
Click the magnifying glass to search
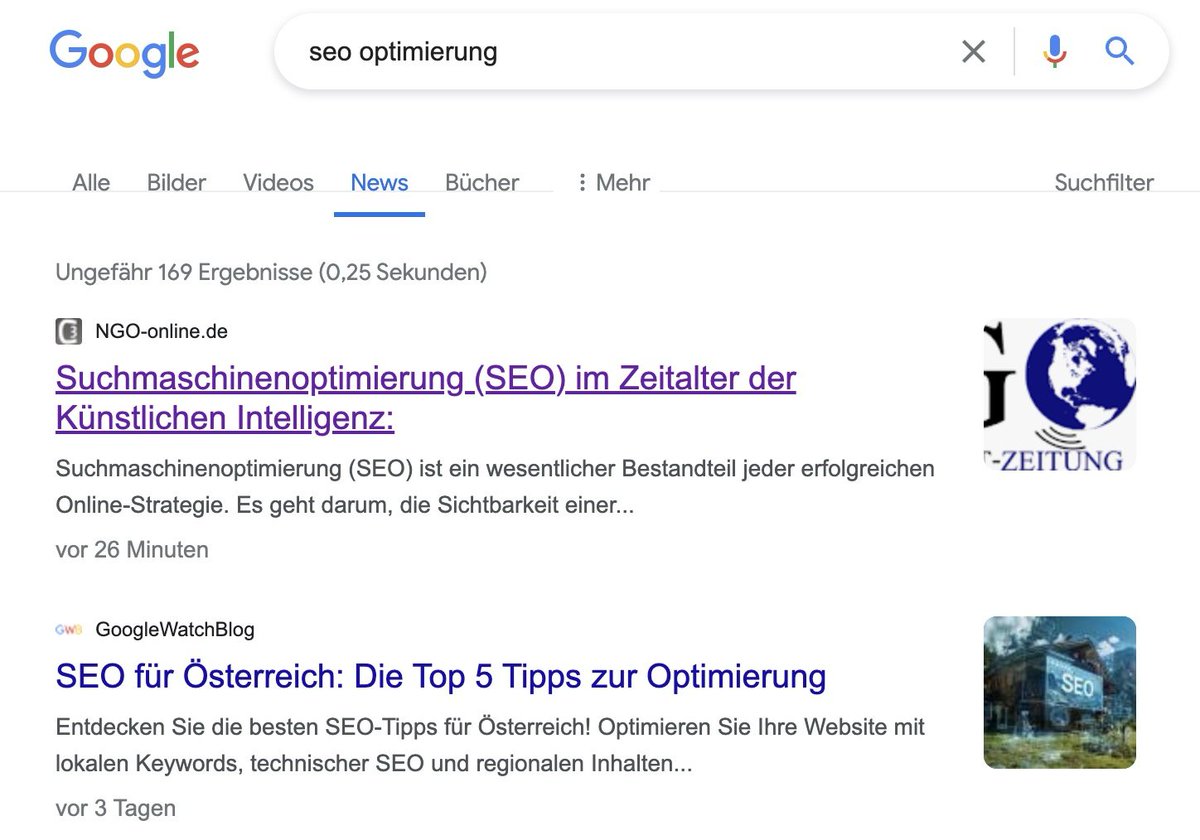pos(1119,52)
